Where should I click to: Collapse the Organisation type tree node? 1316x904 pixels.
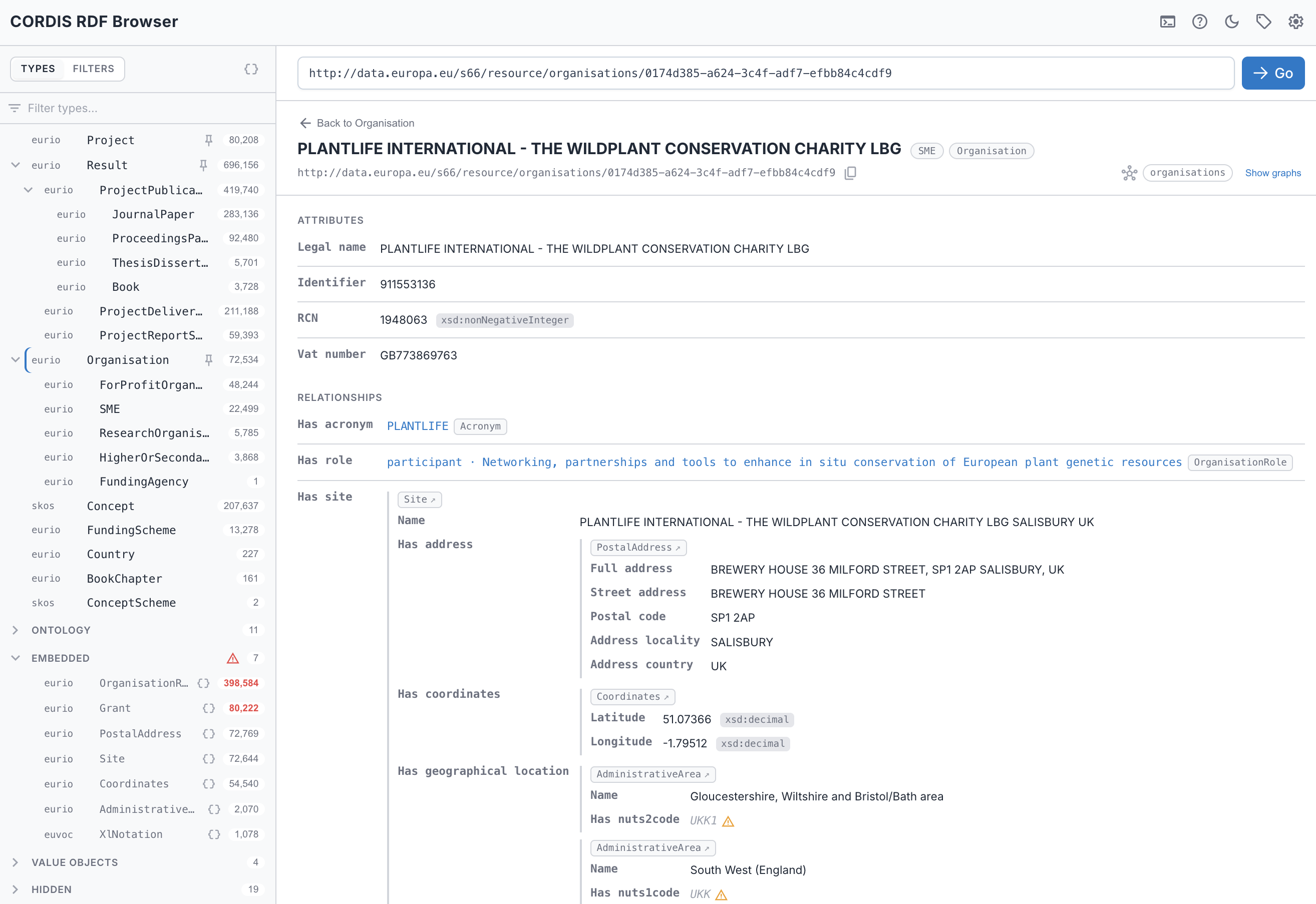tap(16, 360)
